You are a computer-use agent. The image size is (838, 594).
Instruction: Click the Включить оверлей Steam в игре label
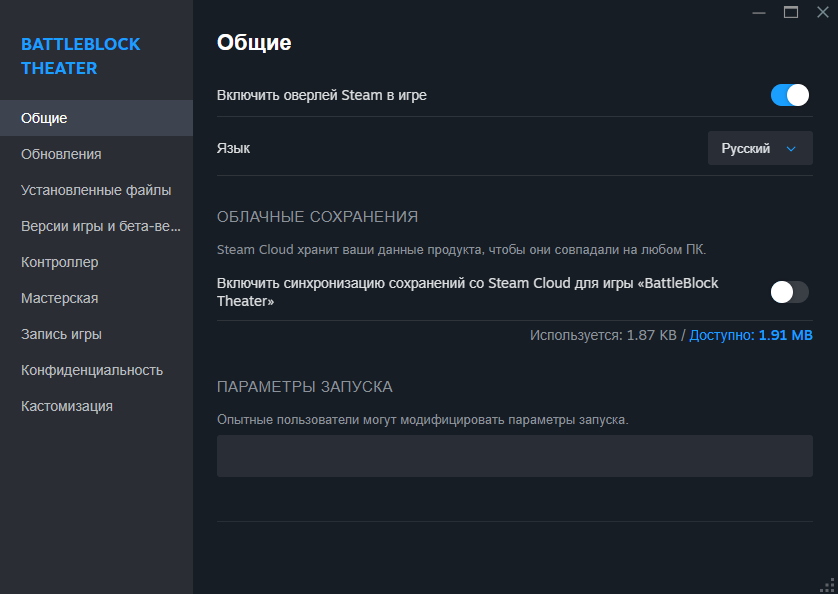pos(322,95)
